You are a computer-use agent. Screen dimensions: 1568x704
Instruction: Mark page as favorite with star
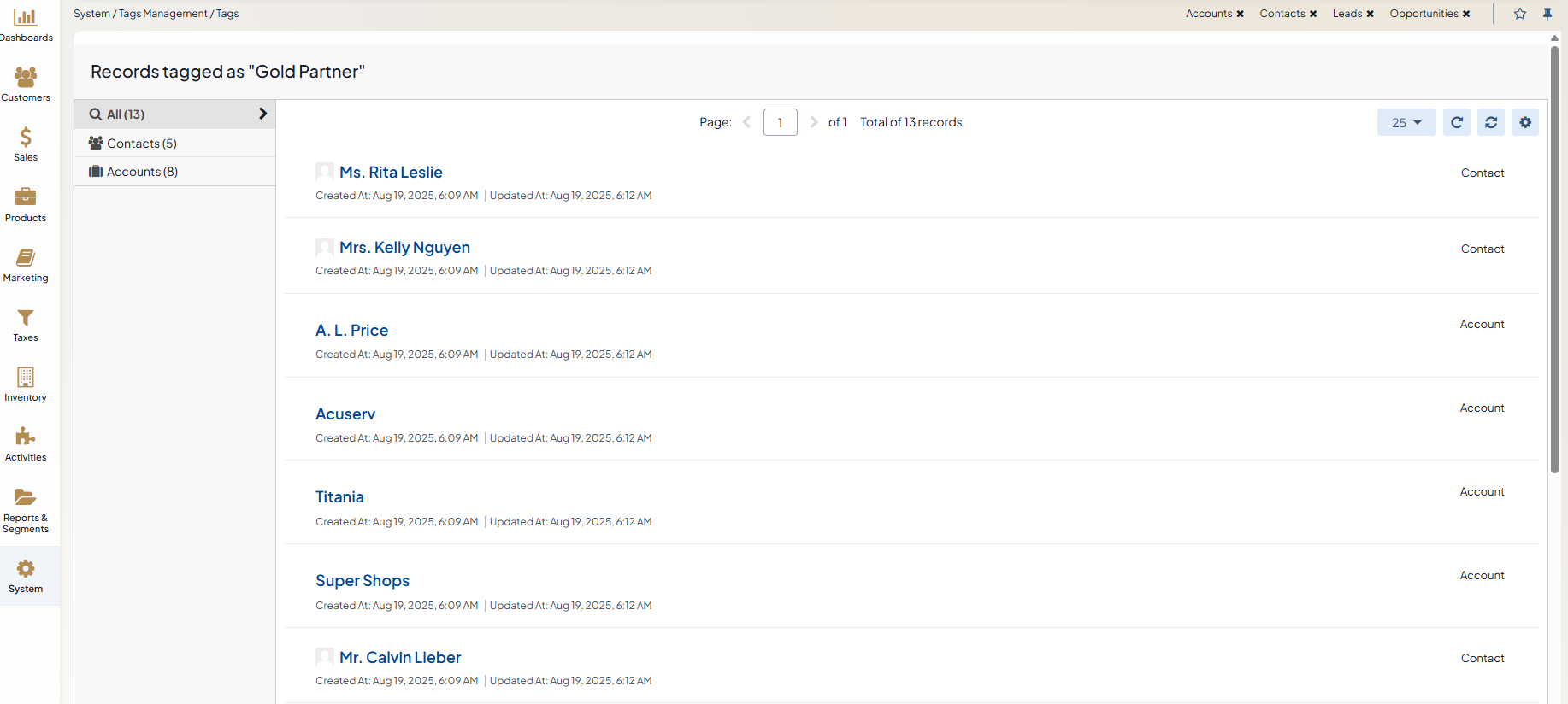(x=1519, y=14)
